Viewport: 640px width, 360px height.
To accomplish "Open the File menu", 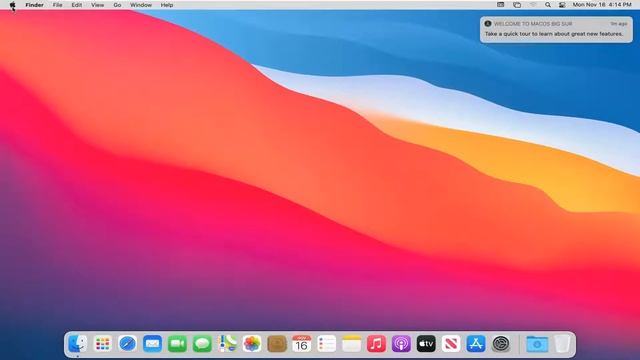I will (58, 5).
